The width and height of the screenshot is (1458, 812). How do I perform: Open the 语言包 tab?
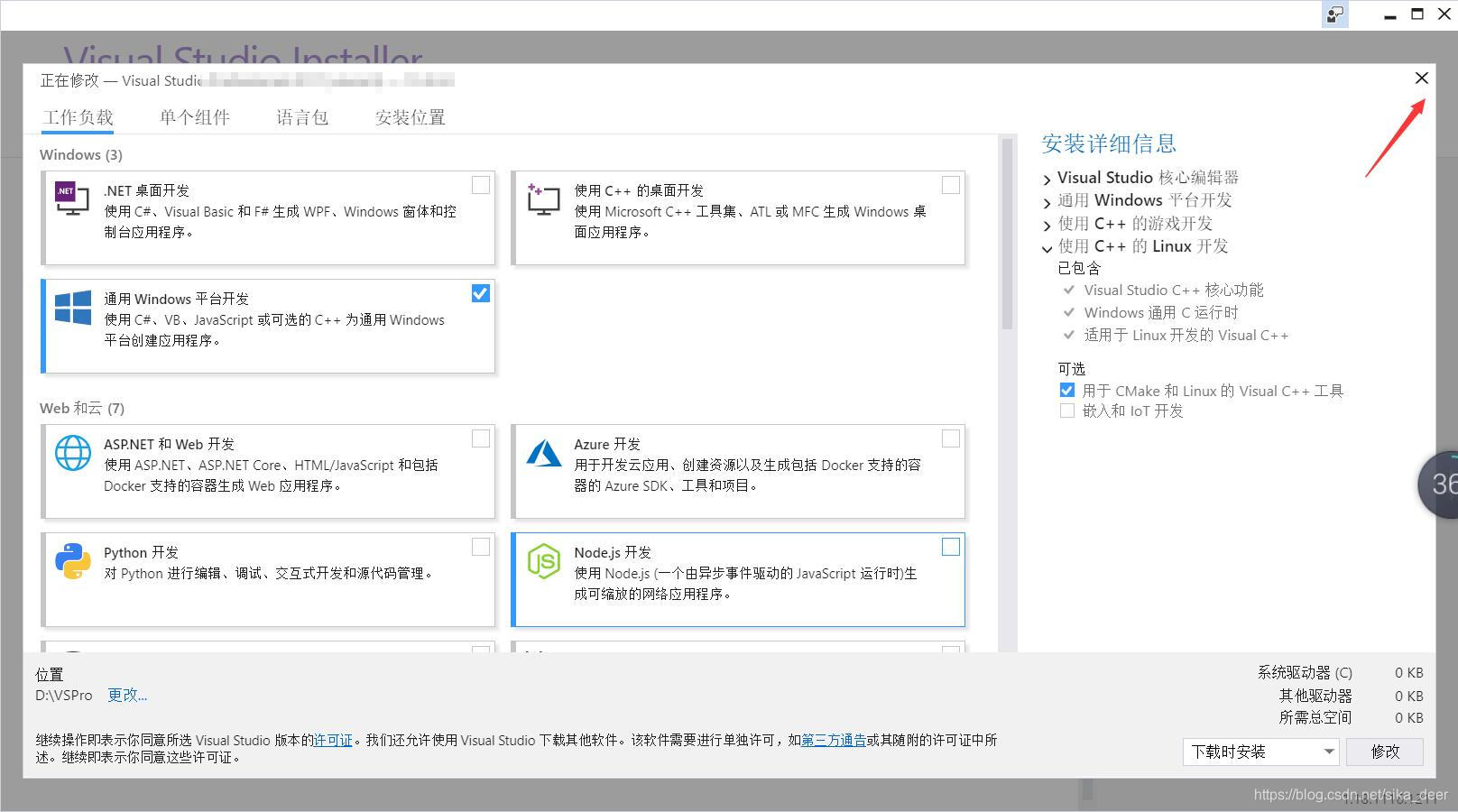tap(302, 117)
